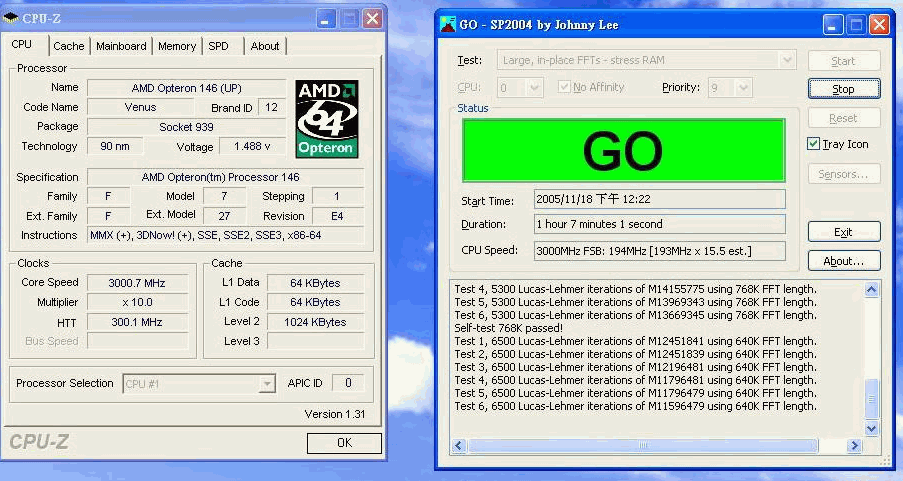Image resolution: width=903 pixels, height=481 pixels.
Task: Click the log line 'Self-test 768K passed!'
Action: [x=509, y=328]
